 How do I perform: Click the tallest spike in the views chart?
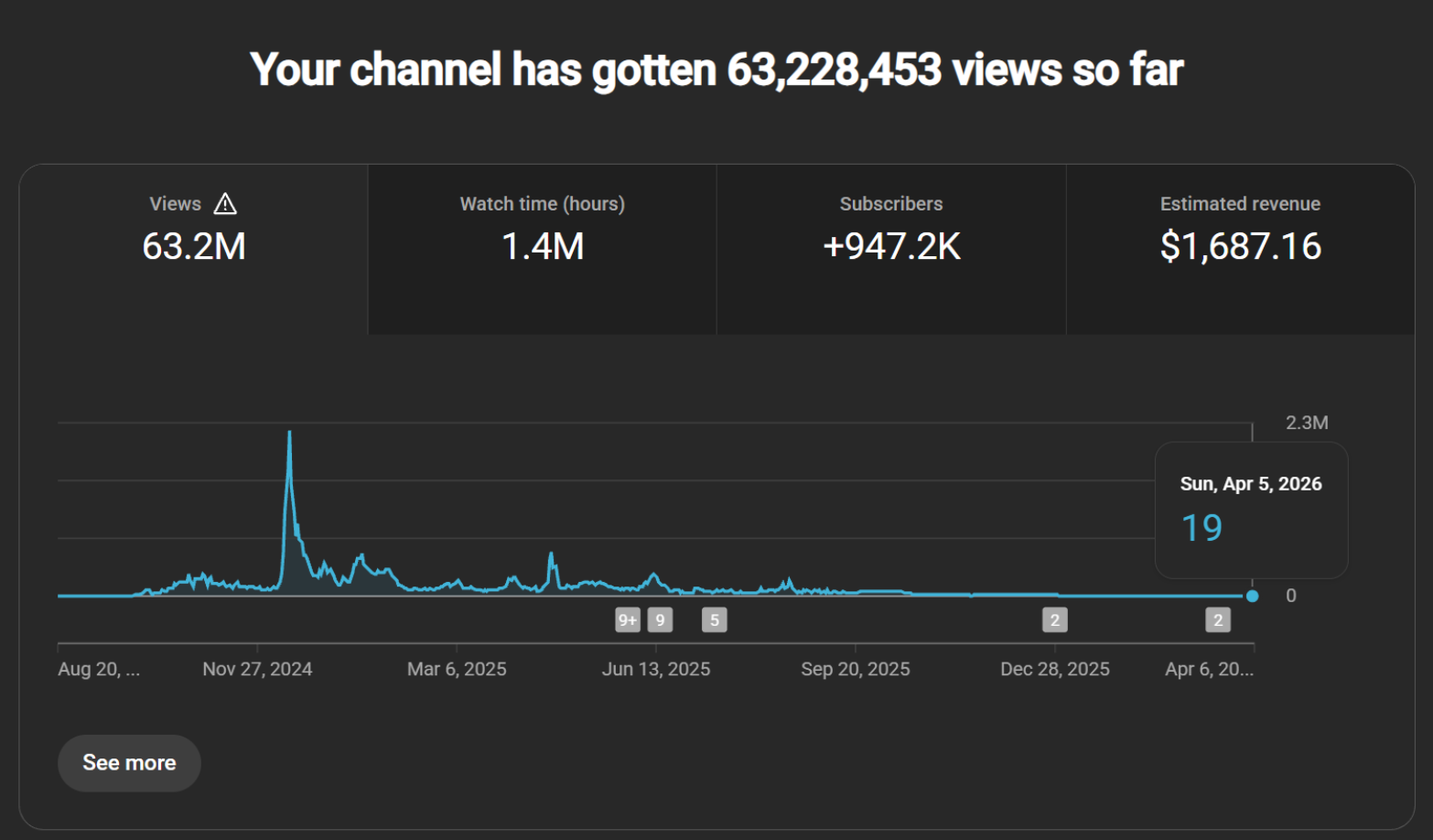[290, 434]
